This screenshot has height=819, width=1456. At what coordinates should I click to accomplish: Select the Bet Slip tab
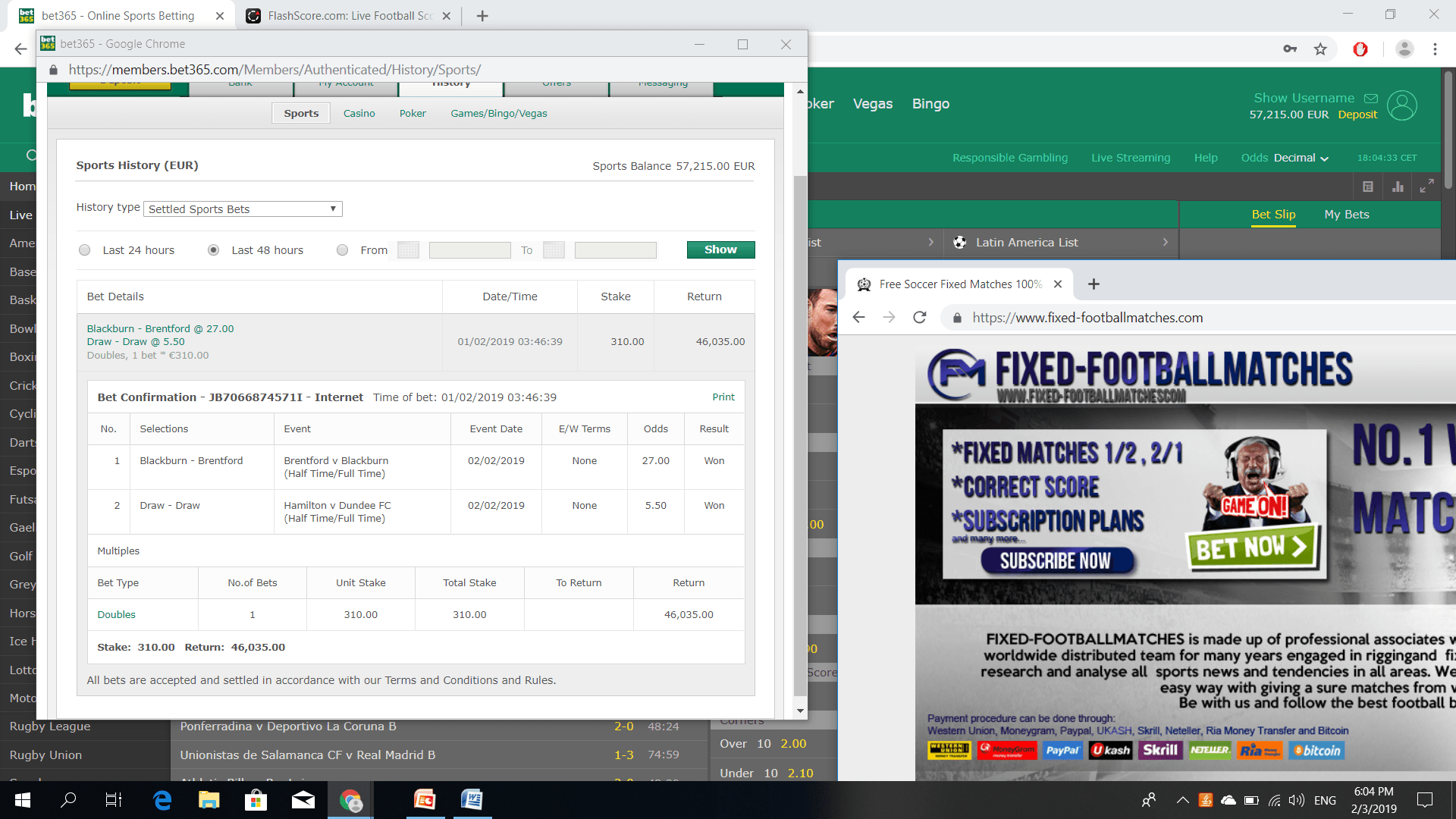(1274, 215)
